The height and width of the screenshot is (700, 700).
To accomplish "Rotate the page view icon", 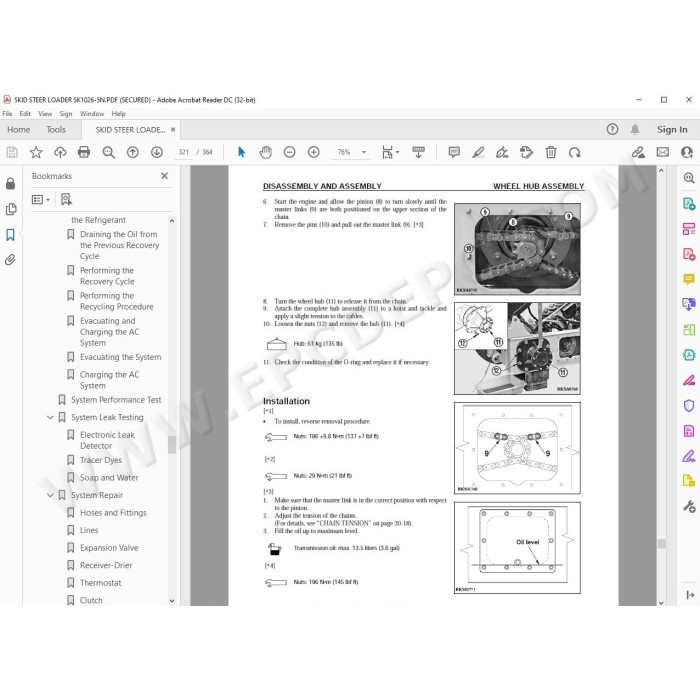I will point(575,153).
